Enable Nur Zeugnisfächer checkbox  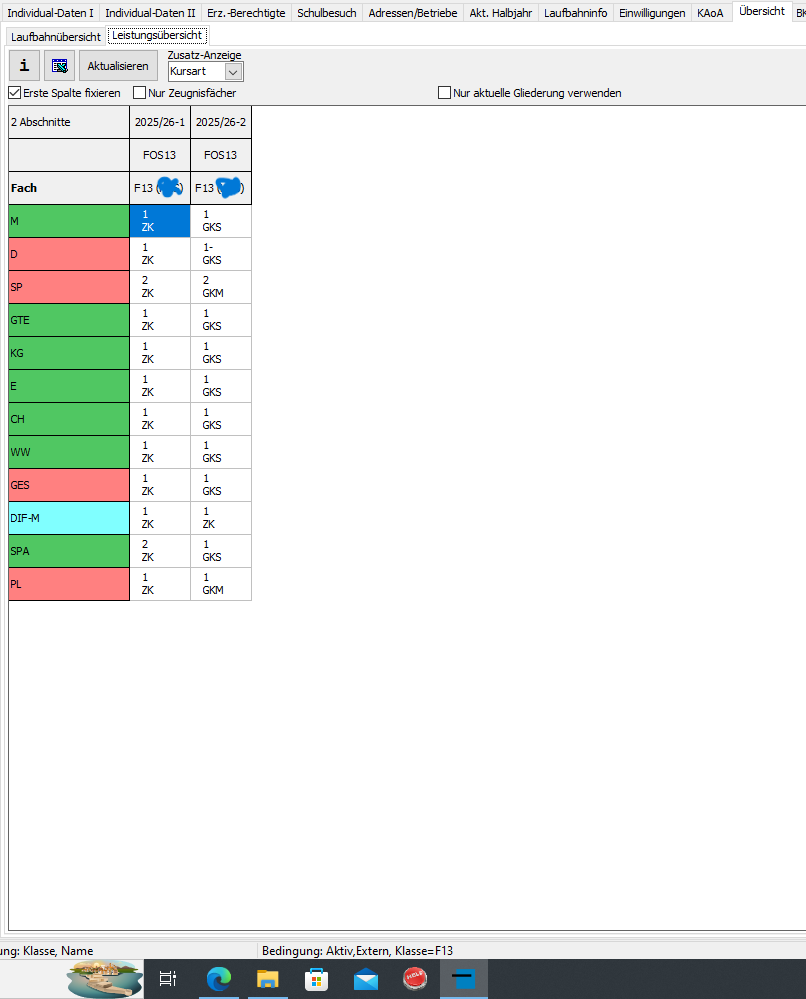click(140, 93)
